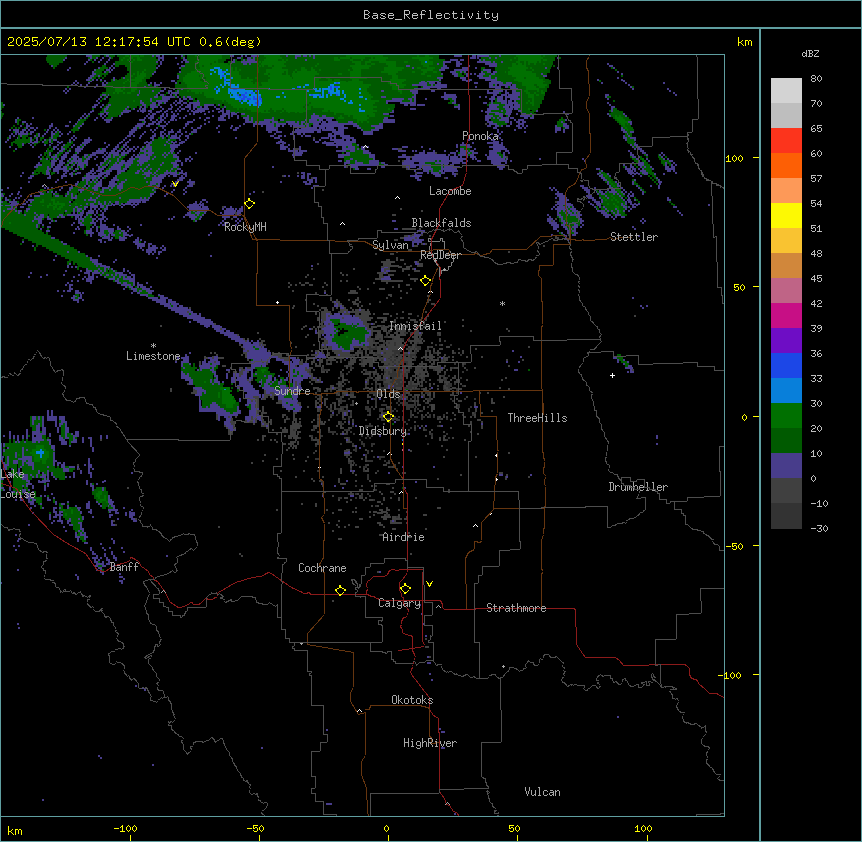The width and height of the screenshot is (862, 842).
Task: Click the yellow diamond marker below Cochrane
Action: pos(340,590)
